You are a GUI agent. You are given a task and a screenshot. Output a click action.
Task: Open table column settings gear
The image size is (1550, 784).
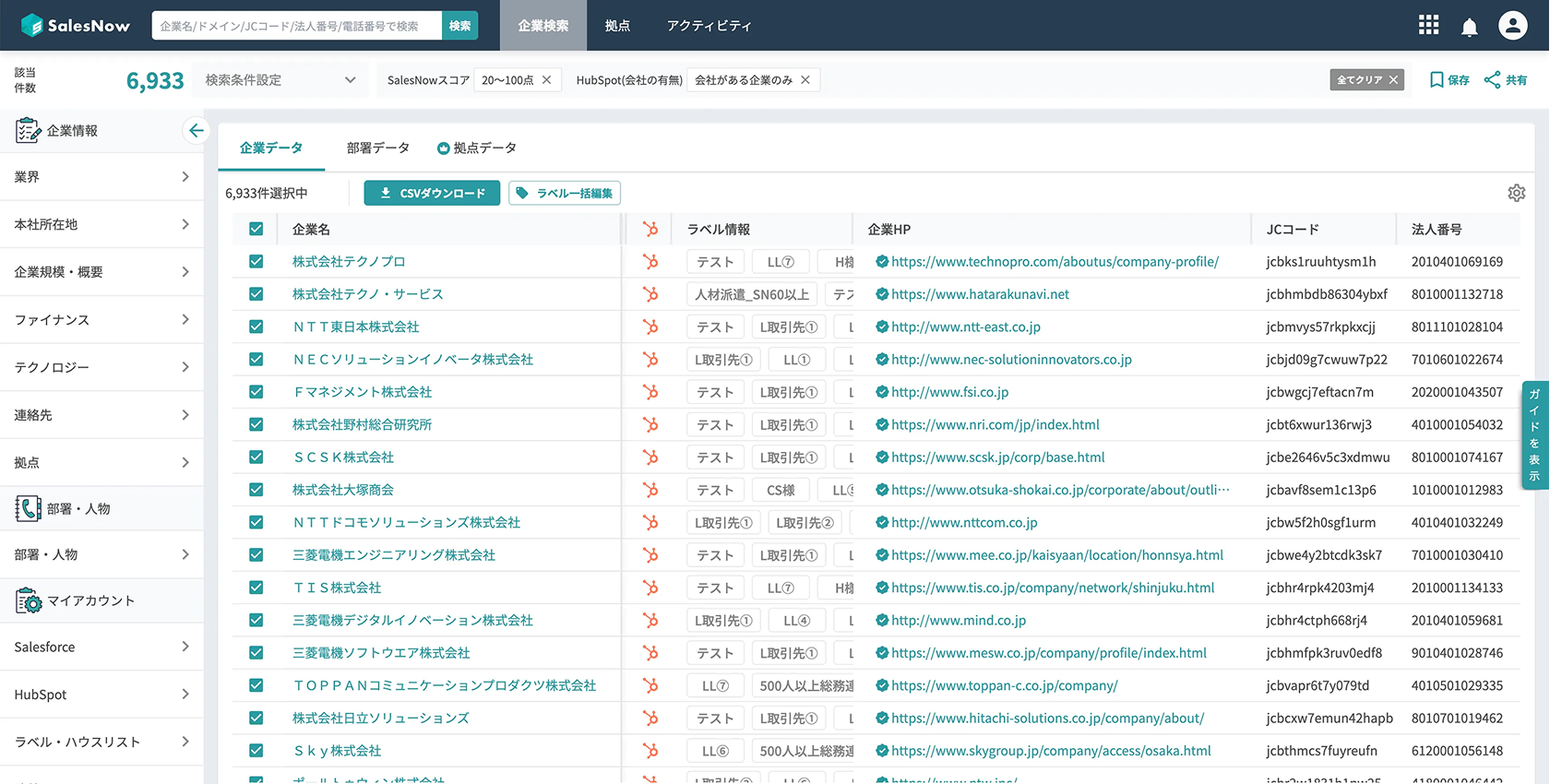pyautogui.click(x=1517, y=193)
